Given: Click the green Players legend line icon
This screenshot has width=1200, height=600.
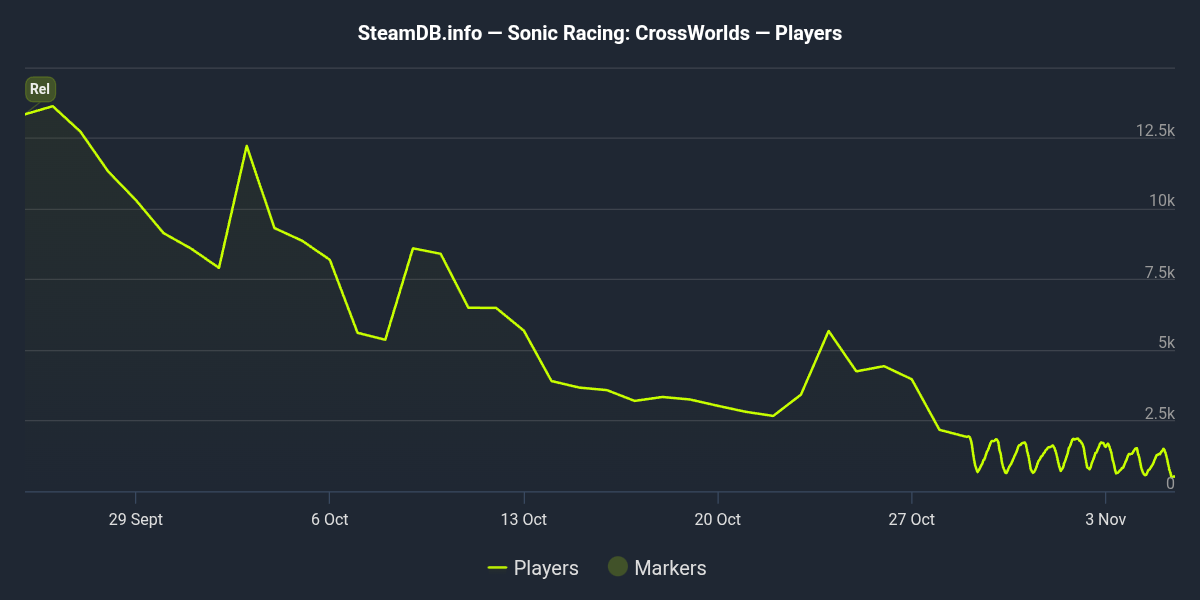Looking at the screenshot, I should [x=497, y=568].
